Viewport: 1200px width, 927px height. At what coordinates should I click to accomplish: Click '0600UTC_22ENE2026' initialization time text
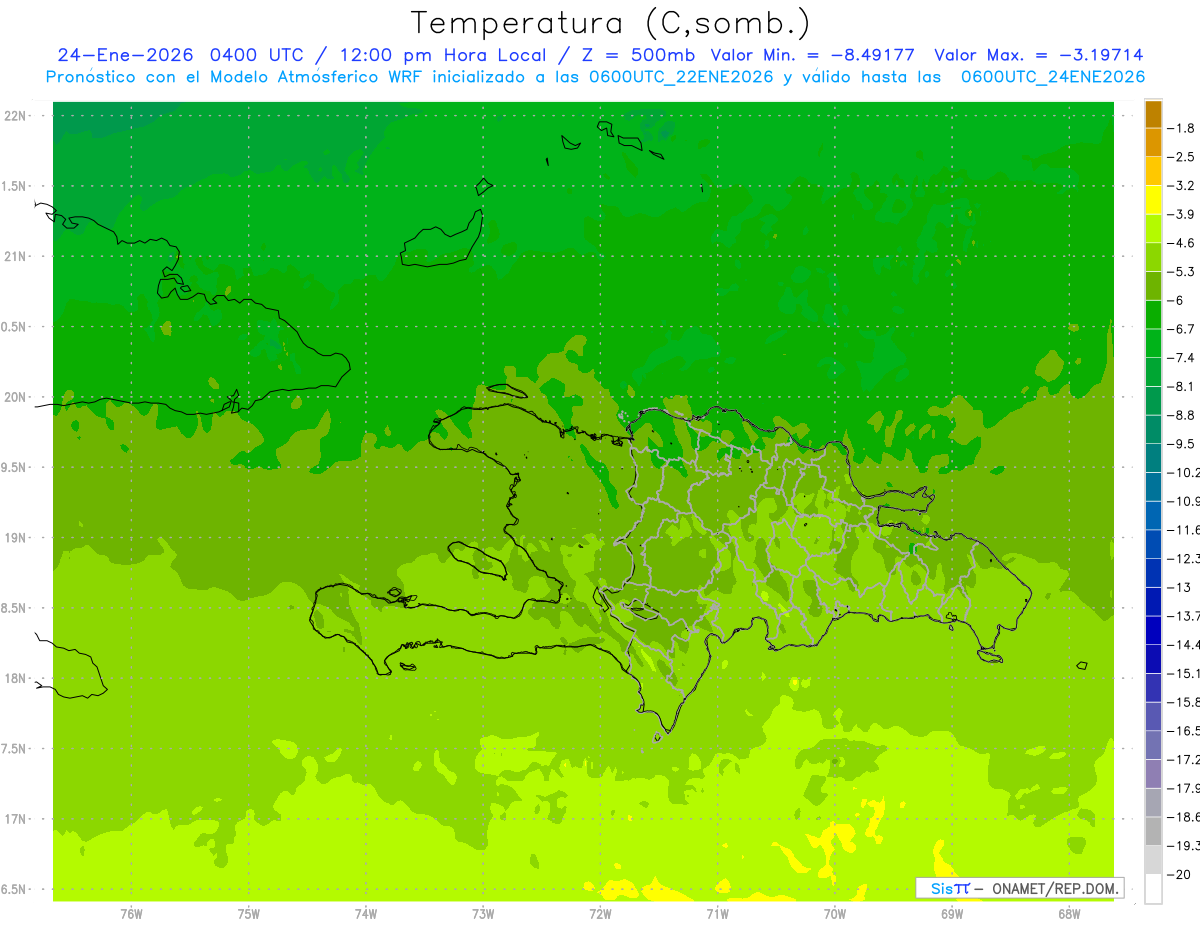point(681,78)
